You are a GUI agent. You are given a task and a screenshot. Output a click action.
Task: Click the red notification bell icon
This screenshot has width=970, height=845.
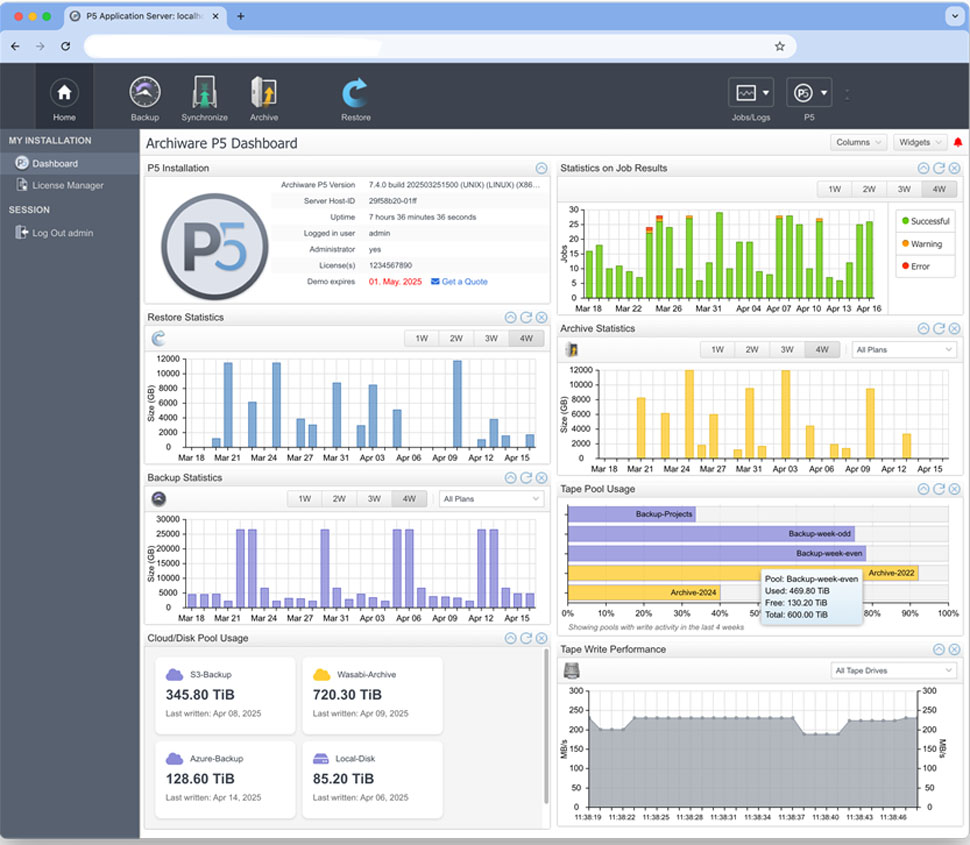tap(958, 142)
